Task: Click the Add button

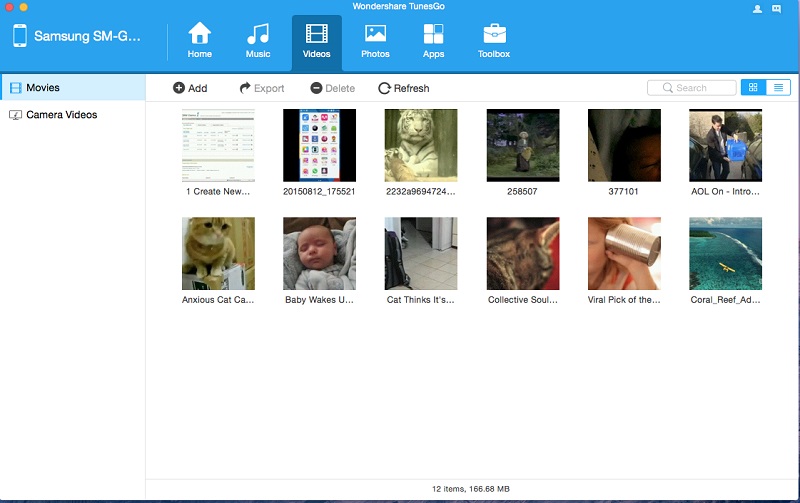Action: pos(190,88)
